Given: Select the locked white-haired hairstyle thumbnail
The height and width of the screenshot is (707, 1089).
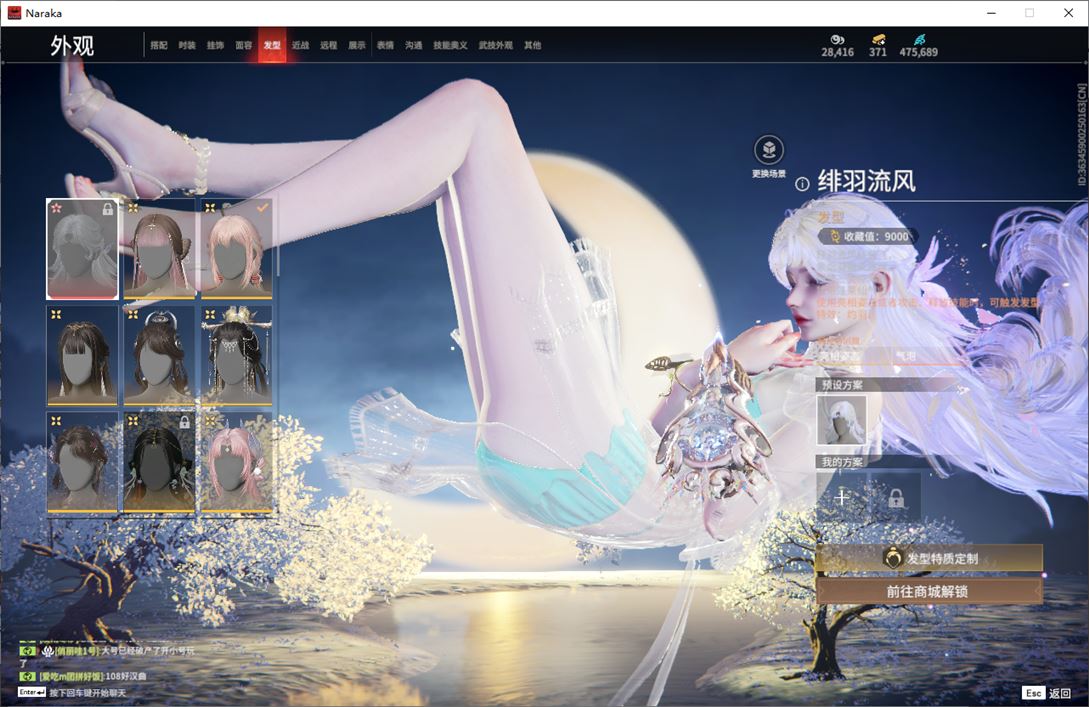Looking at the screenshot, I should (82, 249).
